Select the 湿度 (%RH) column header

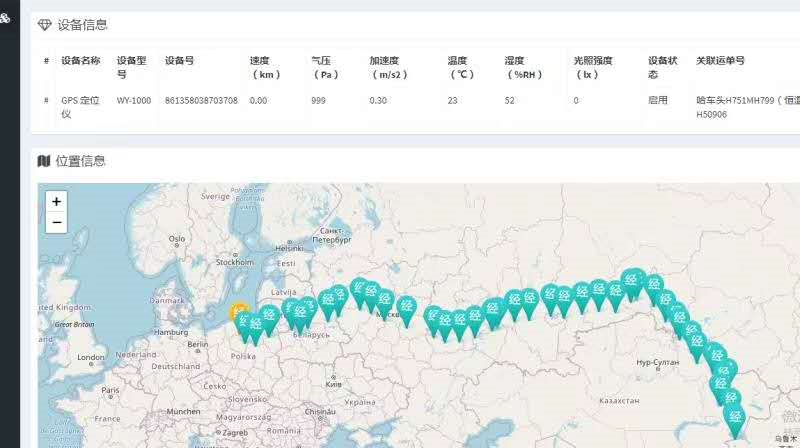click(x=524, y=67)
